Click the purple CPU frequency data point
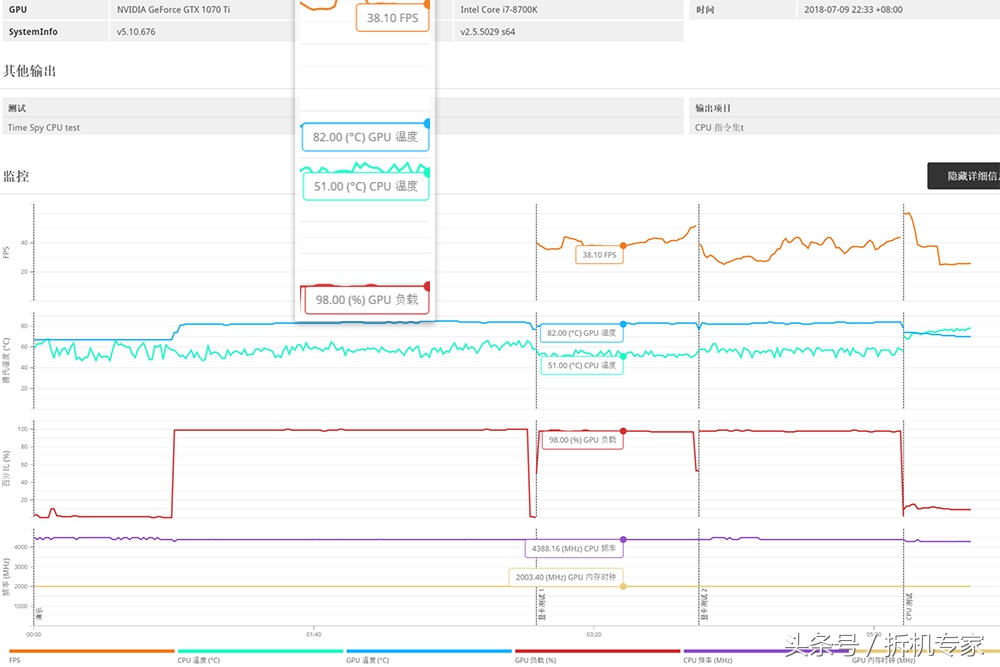Image resolution: width=1000 pixels, height=667 pixels. point(623,540)
